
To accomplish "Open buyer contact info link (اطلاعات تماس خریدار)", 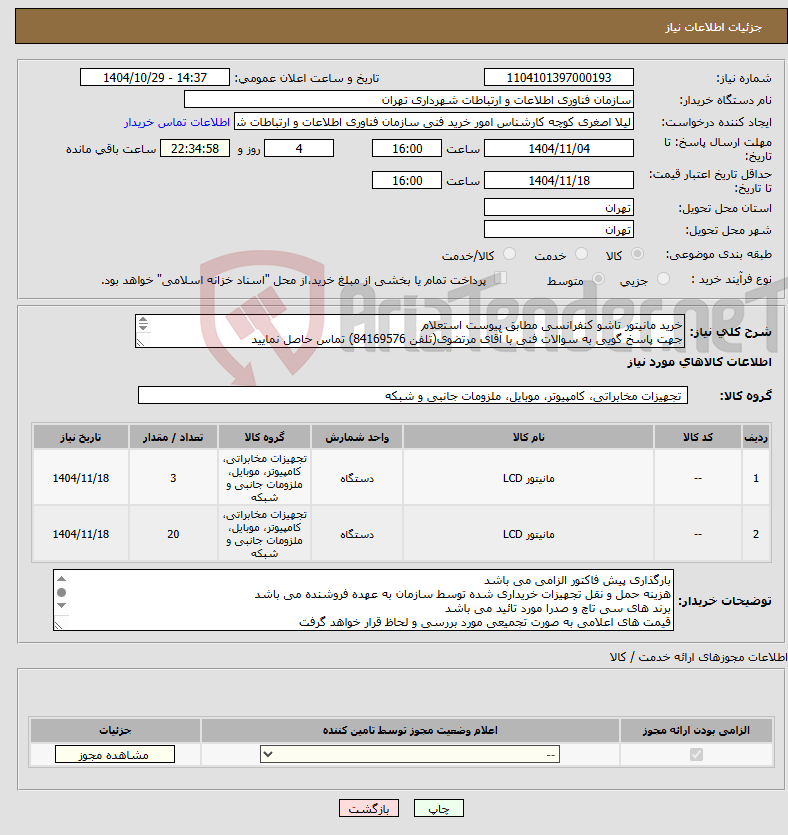I will (x=177, y=122).
